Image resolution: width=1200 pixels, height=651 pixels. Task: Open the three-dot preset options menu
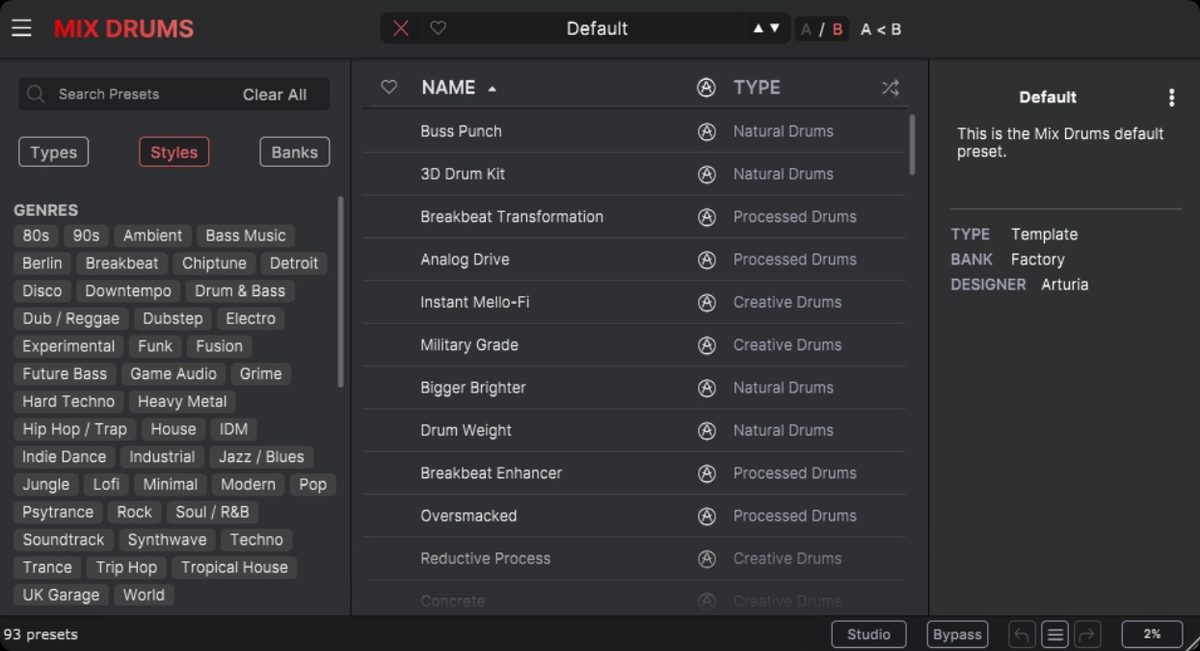click(1172, 97)
